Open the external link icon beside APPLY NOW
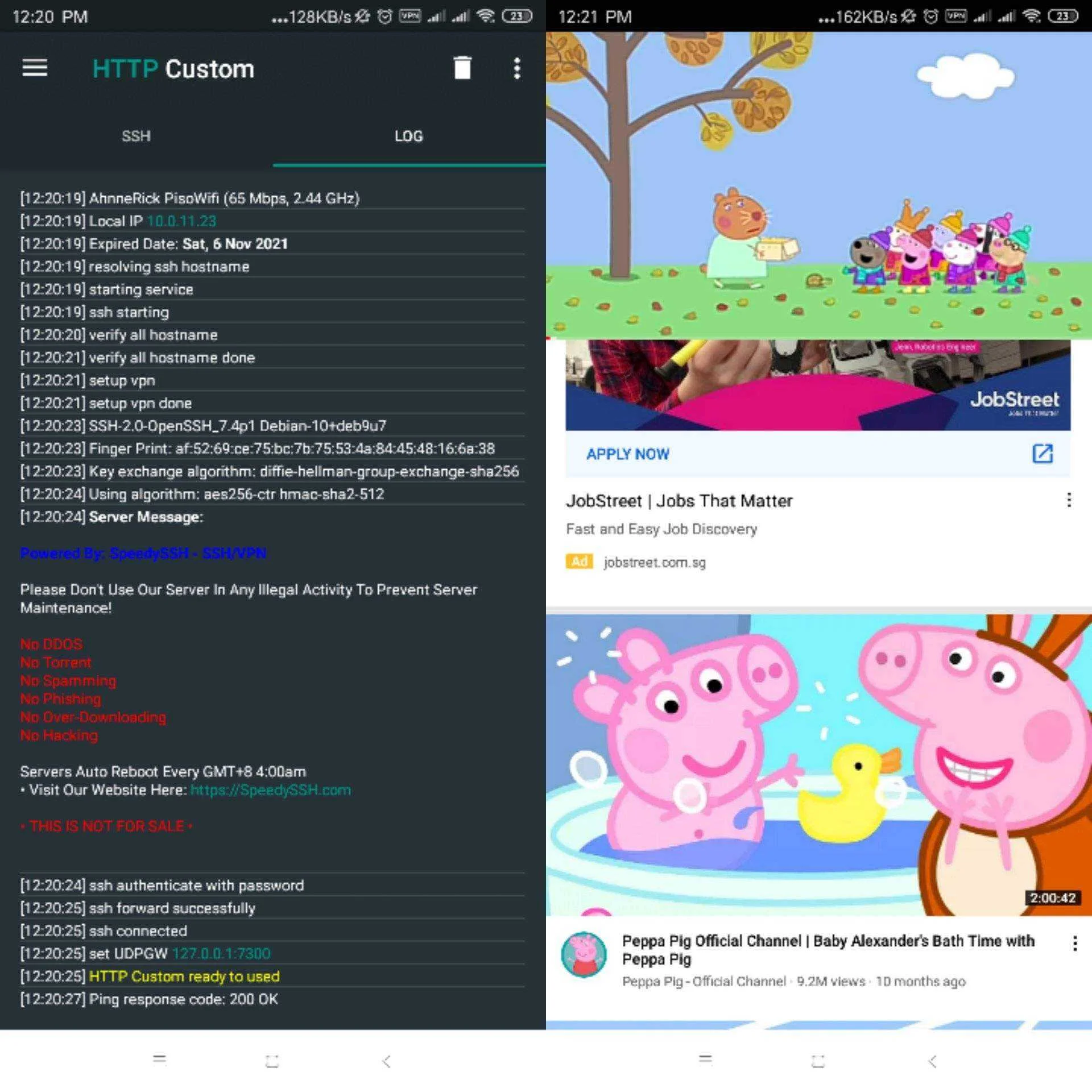This screenshot has height=1092, width=1092. (1043, 453)
